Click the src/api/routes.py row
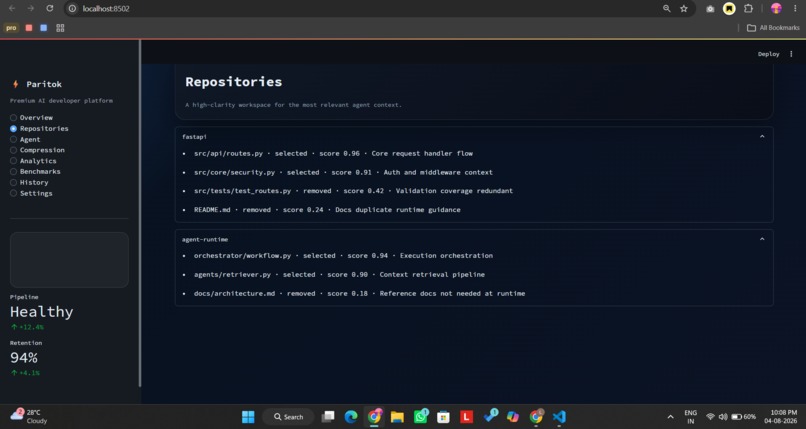Screen dimensions: 806x429 pos(333,153)
